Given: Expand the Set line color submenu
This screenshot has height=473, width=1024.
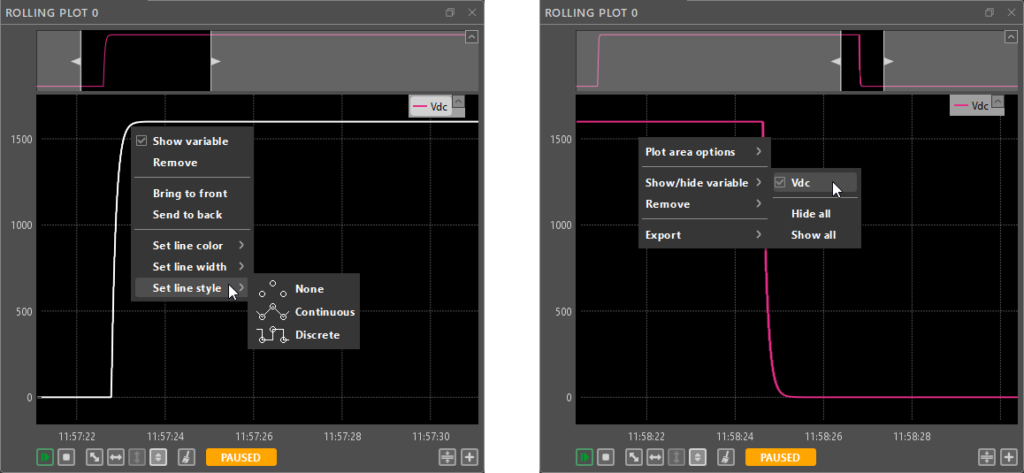Looking at the screenshot, I should (190, 245).
